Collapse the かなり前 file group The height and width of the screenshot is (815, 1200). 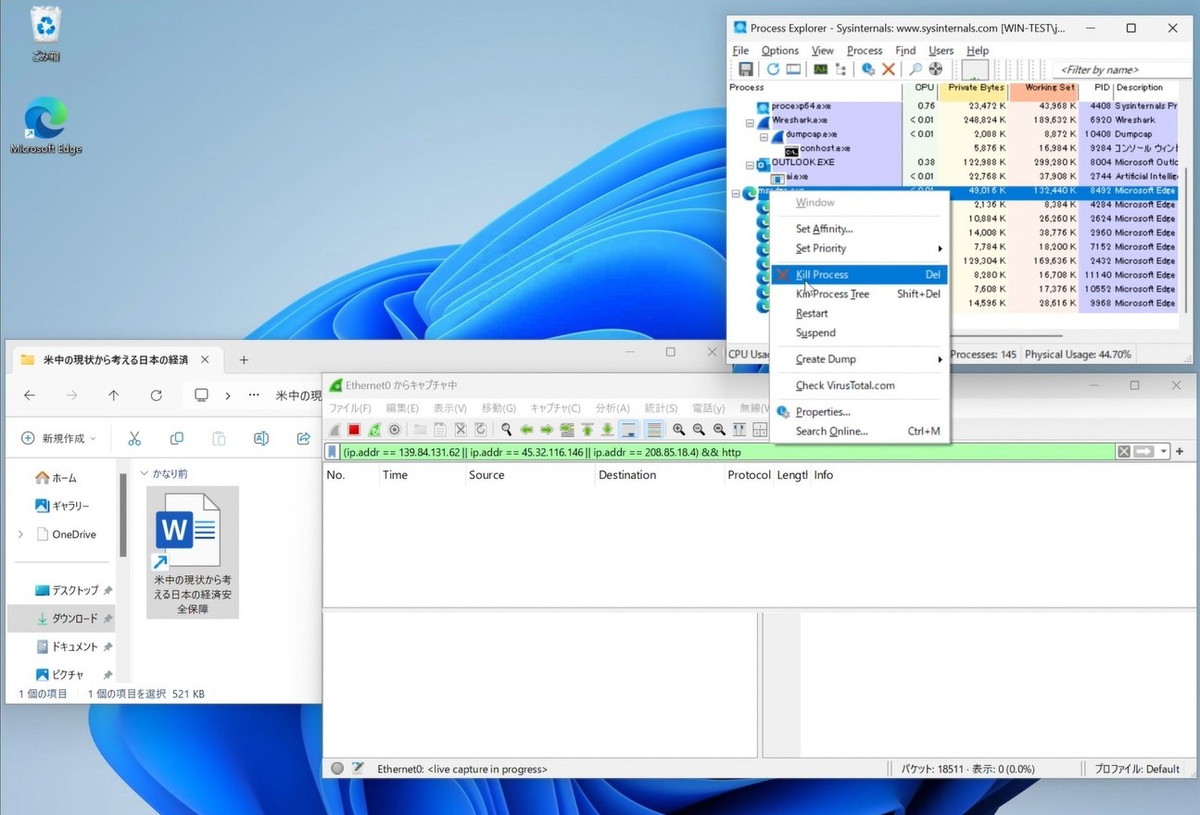tap(144, 474)
